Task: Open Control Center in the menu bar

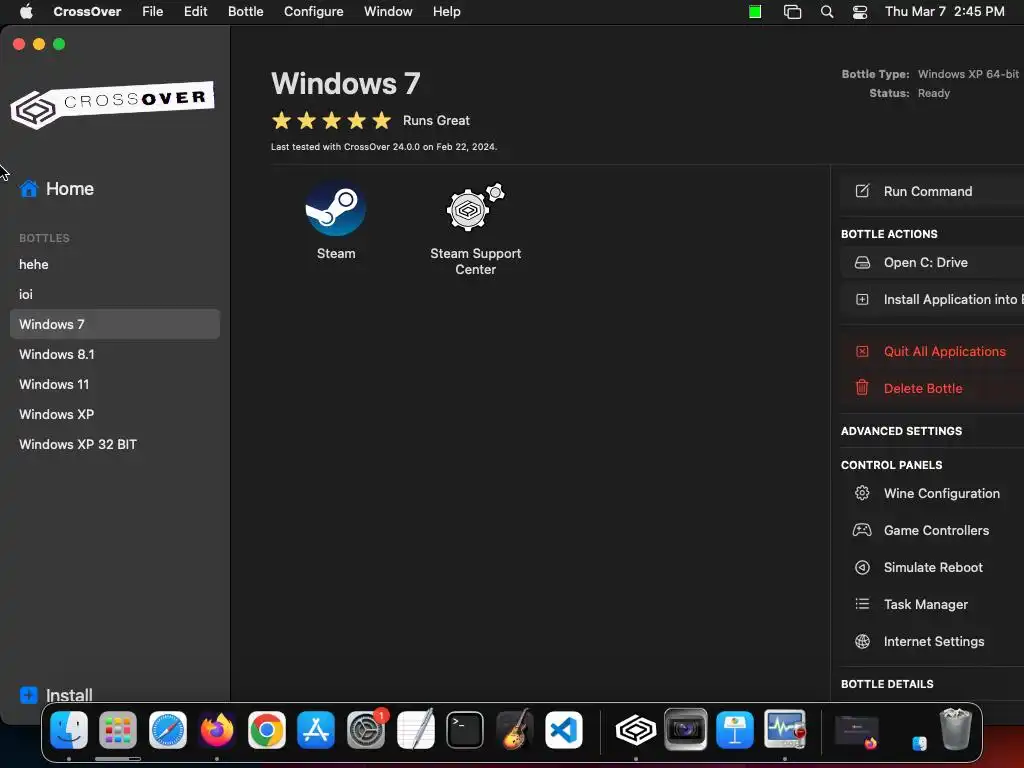Action: click(860, 12)
